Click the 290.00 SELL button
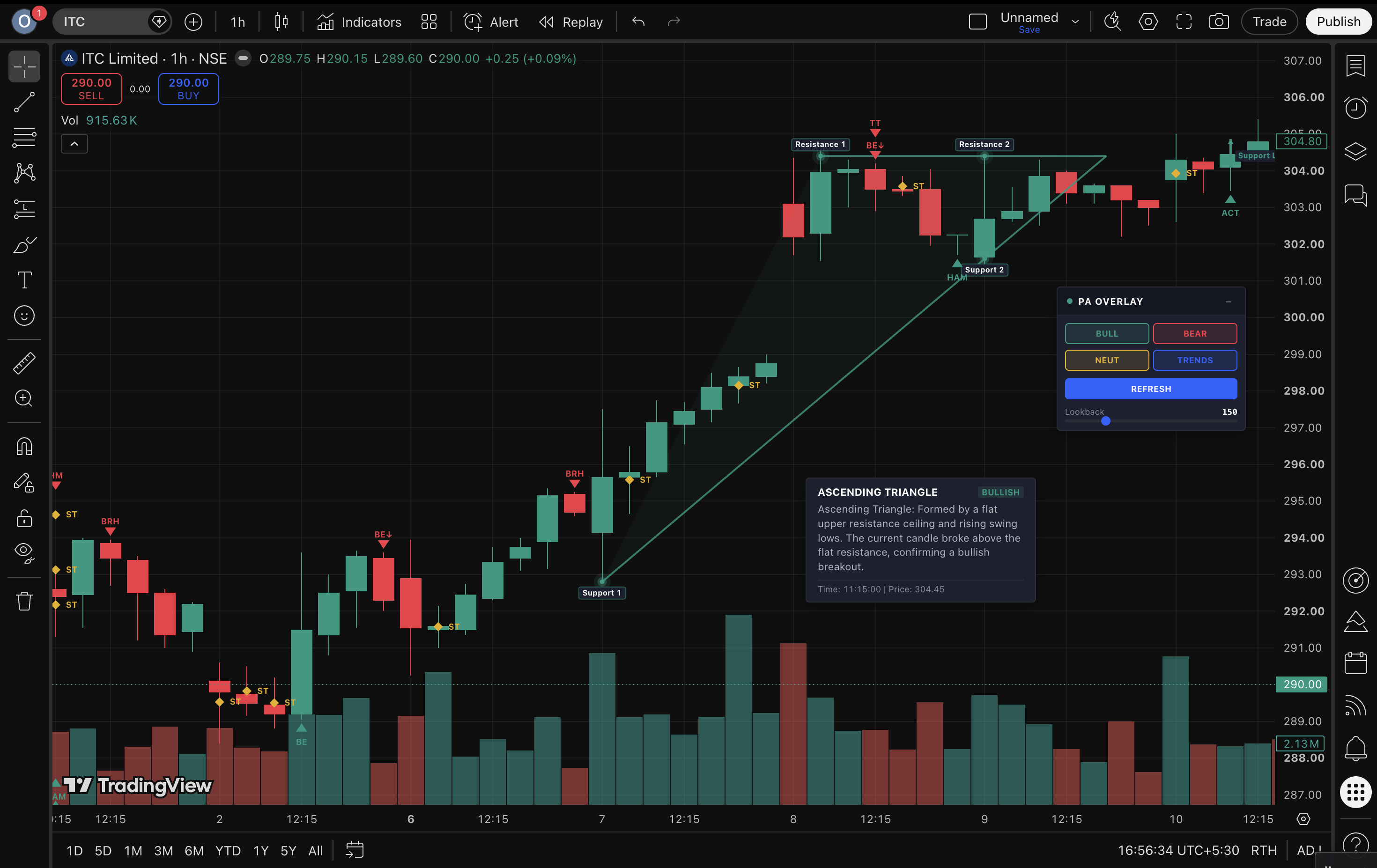The width and height of the screenshot is (1377, 868). pyautogui.click(x=91, y=89)
